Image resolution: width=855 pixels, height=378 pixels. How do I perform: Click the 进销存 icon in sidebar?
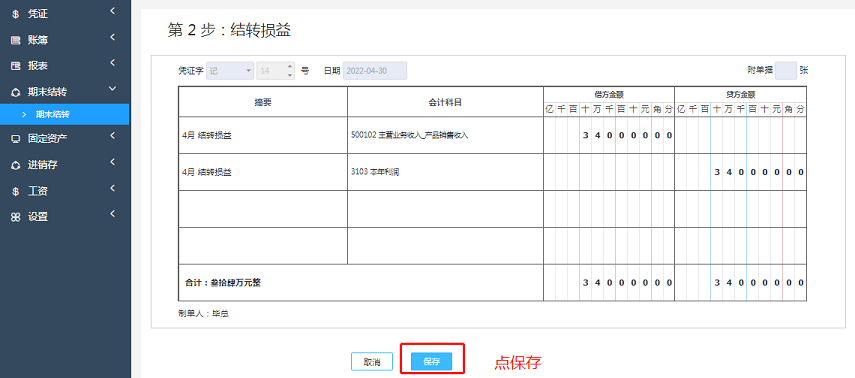[15, 165]
